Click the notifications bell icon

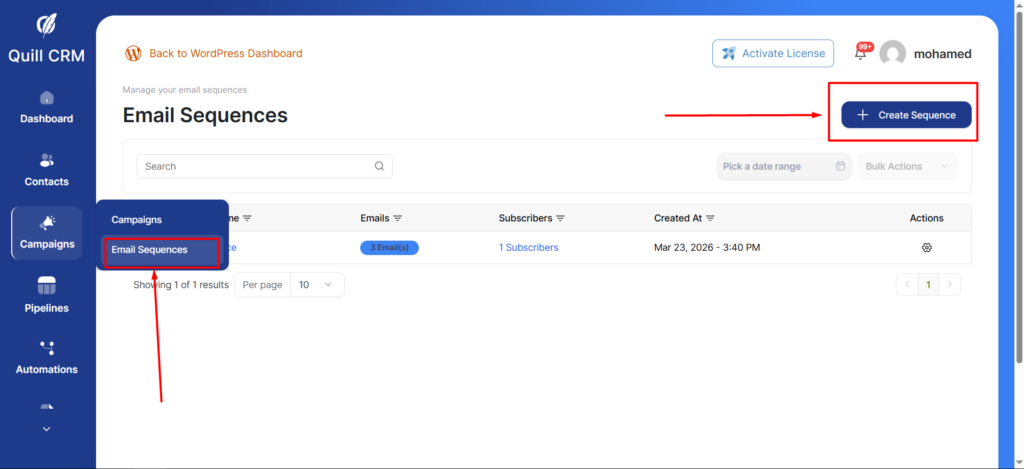[x=860, y=54]
